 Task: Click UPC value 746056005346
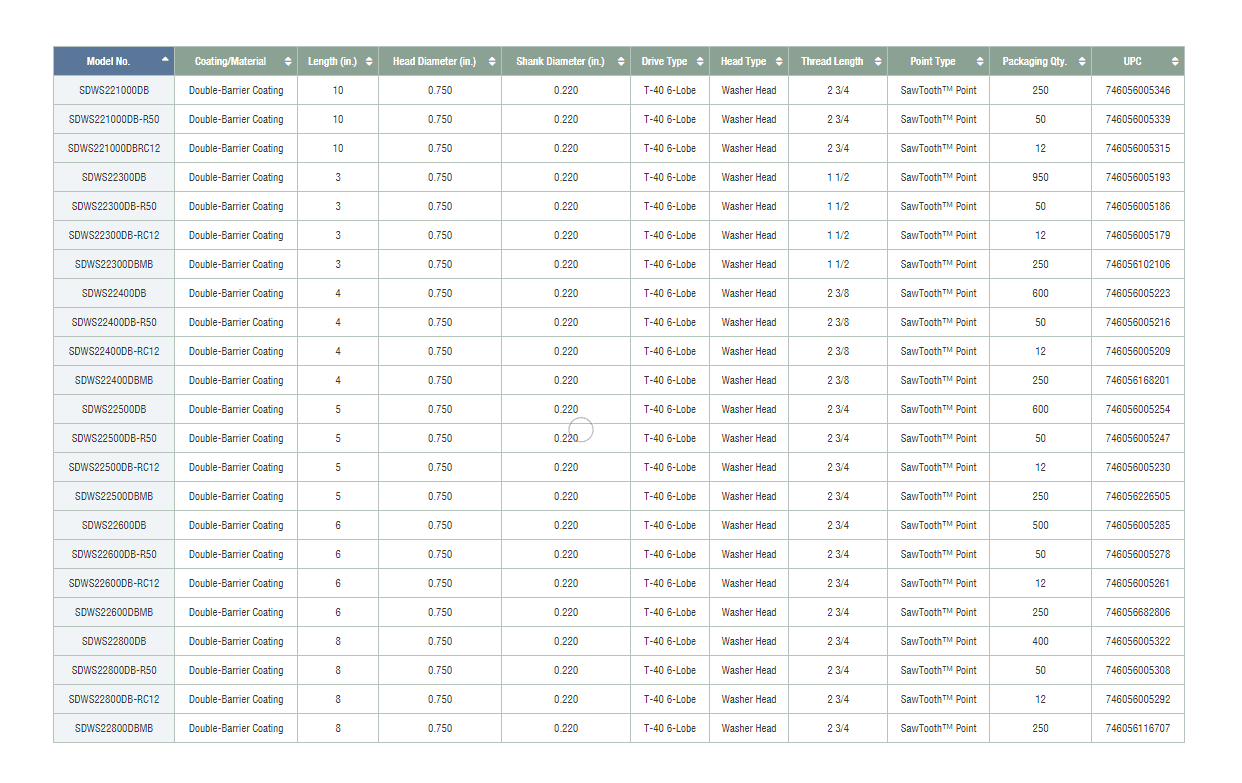(x=1137, y=90)
